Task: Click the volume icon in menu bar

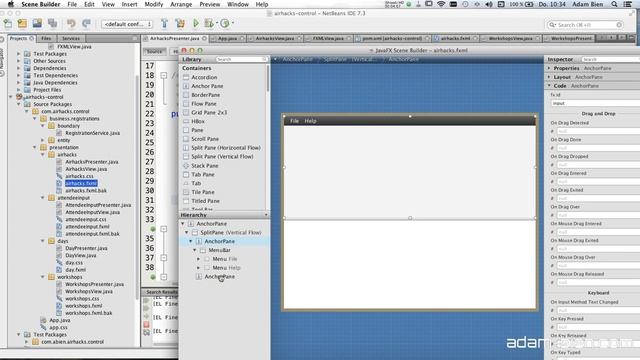Action: (x=489, y=4)
